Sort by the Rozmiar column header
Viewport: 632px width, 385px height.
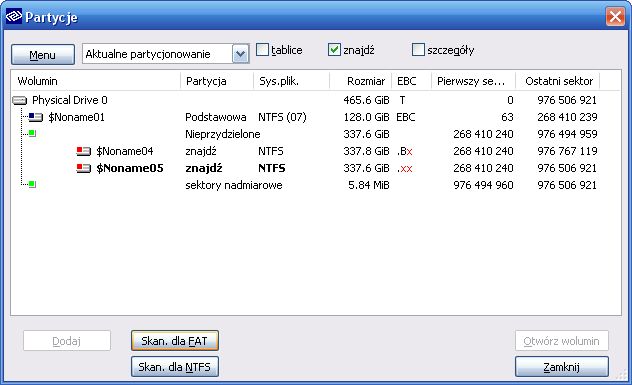point(360,81)
